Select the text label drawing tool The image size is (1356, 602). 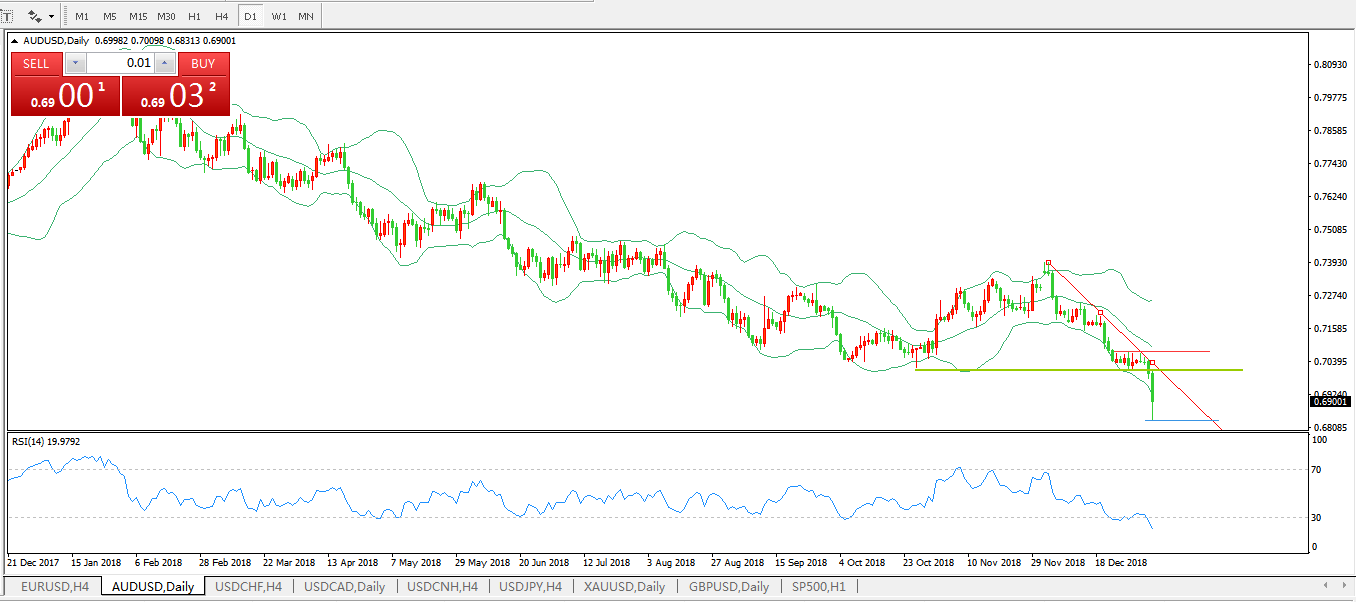click(x=6, y=16)
